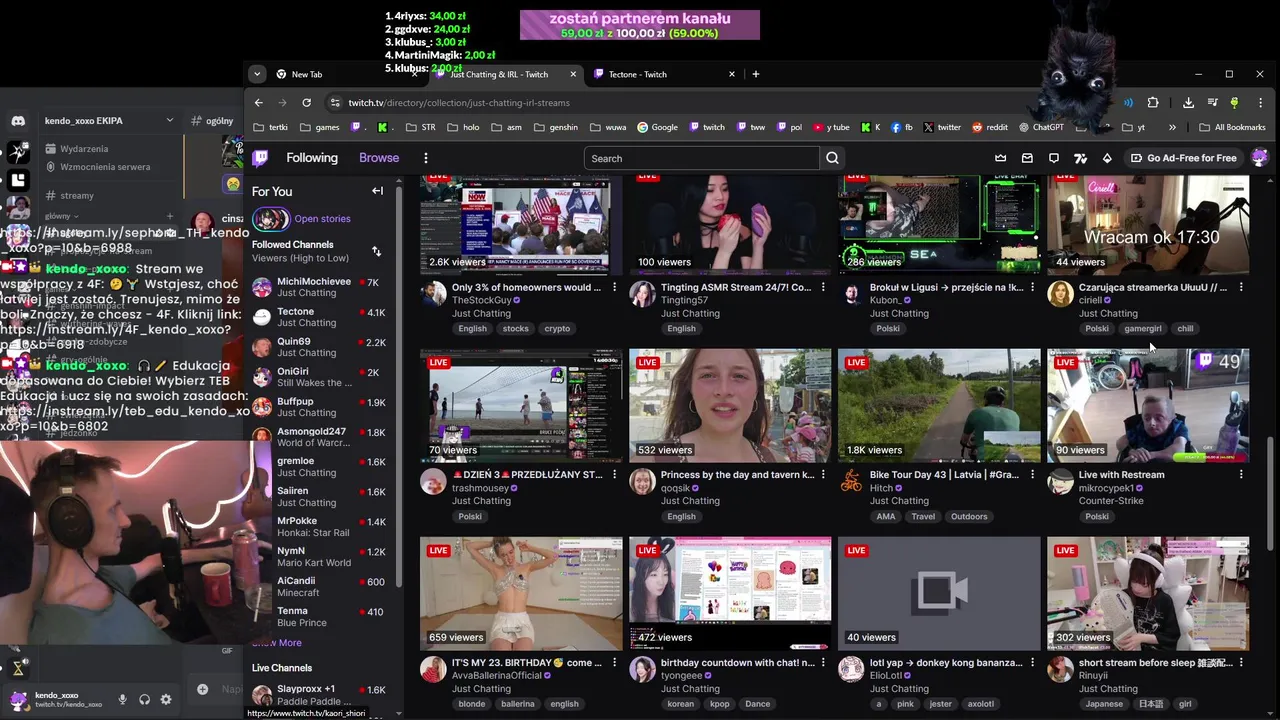The width and height of the screenshot is (1280, 720).
Task: Open the twitch bookmark
Action: click(x=705, y=127)
